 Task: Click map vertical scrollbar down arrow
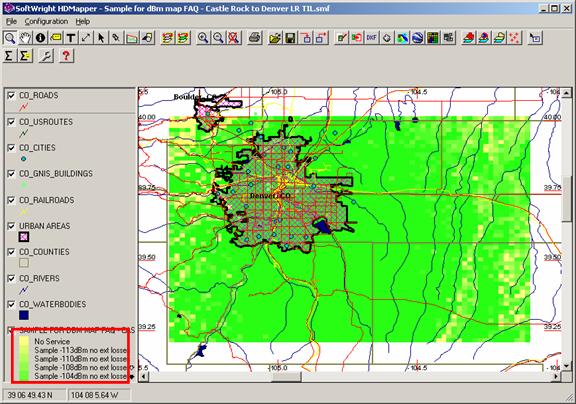(x=566, y=366)
